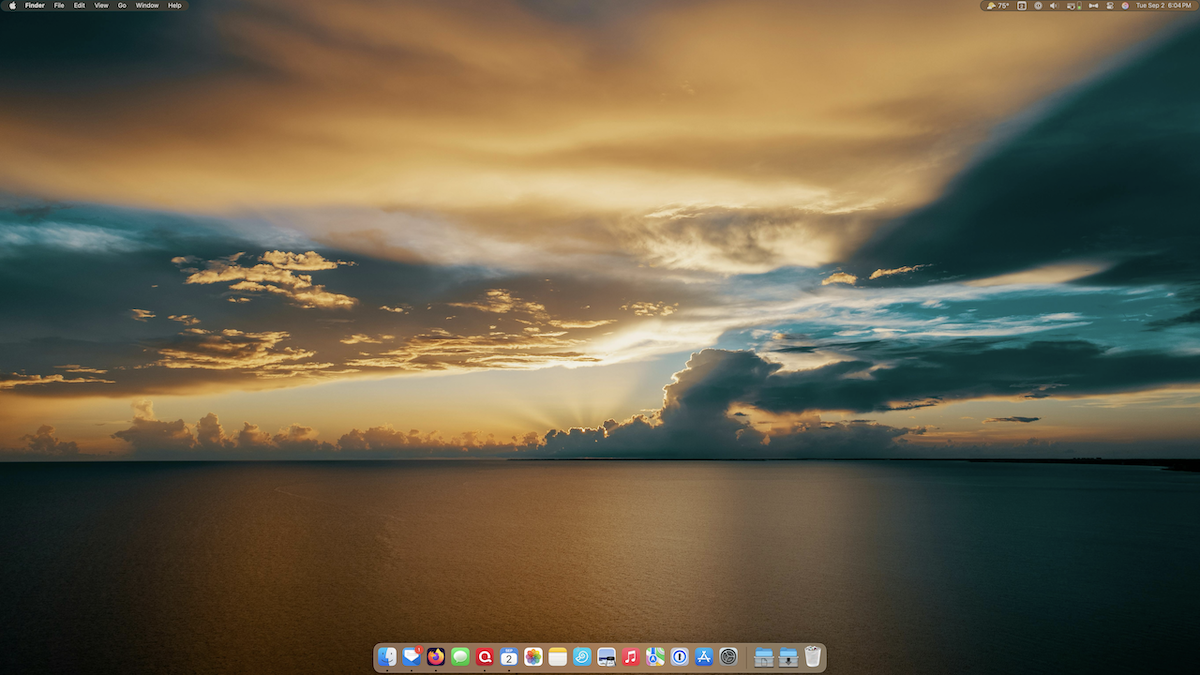Open the File menu
Screen dimensions: 1200x675
click(x=59, y=5)
